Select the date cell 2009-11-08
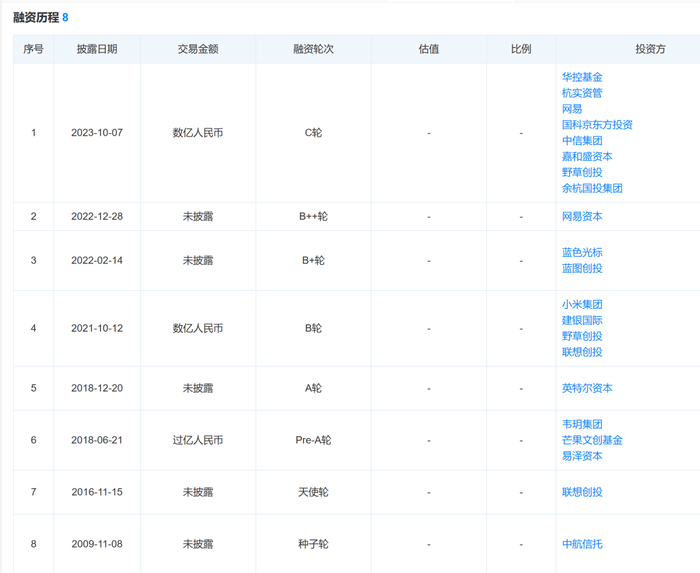Image resolution: width=700 pixels, height=573 pixels. click(x=97, y=544)
